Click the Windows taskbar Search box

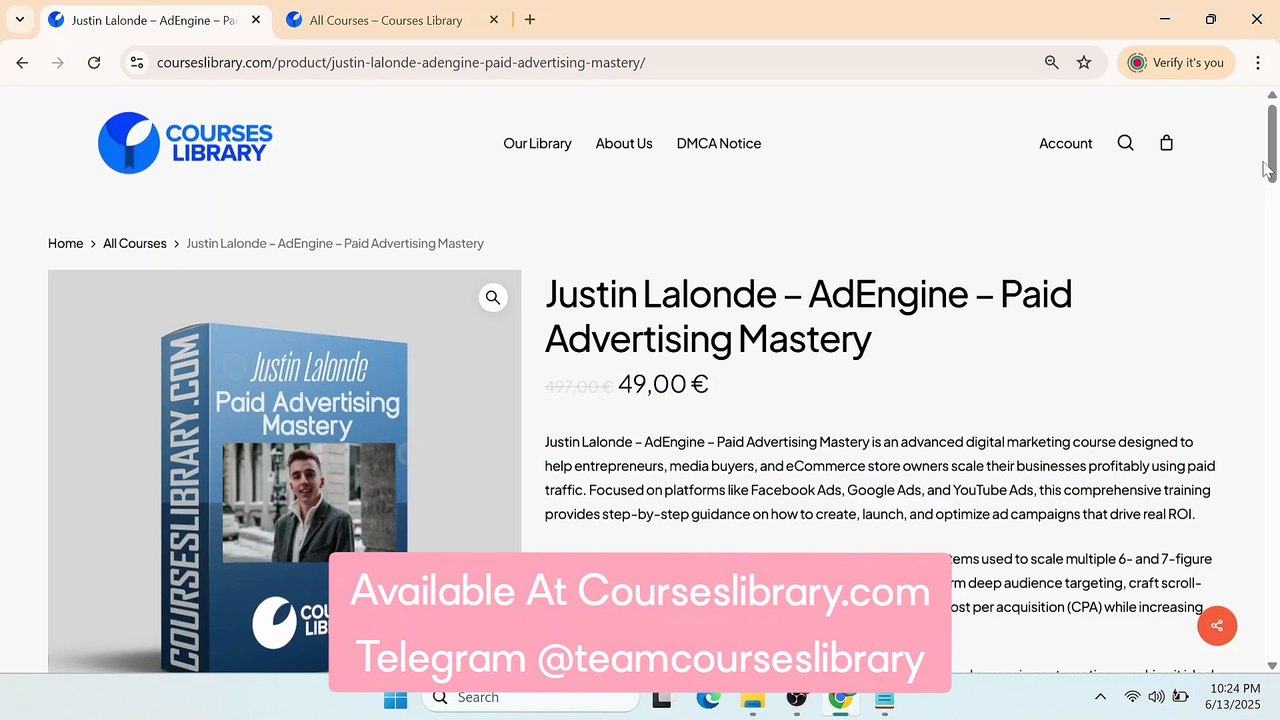point(530,698)
